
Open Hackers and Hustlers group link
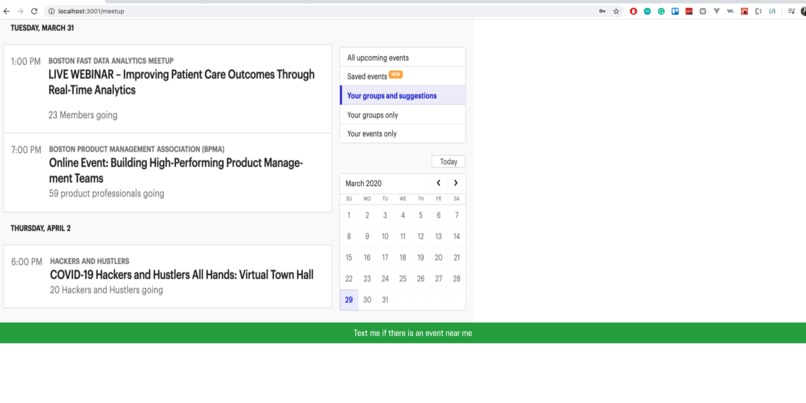(x=89, y=261)
